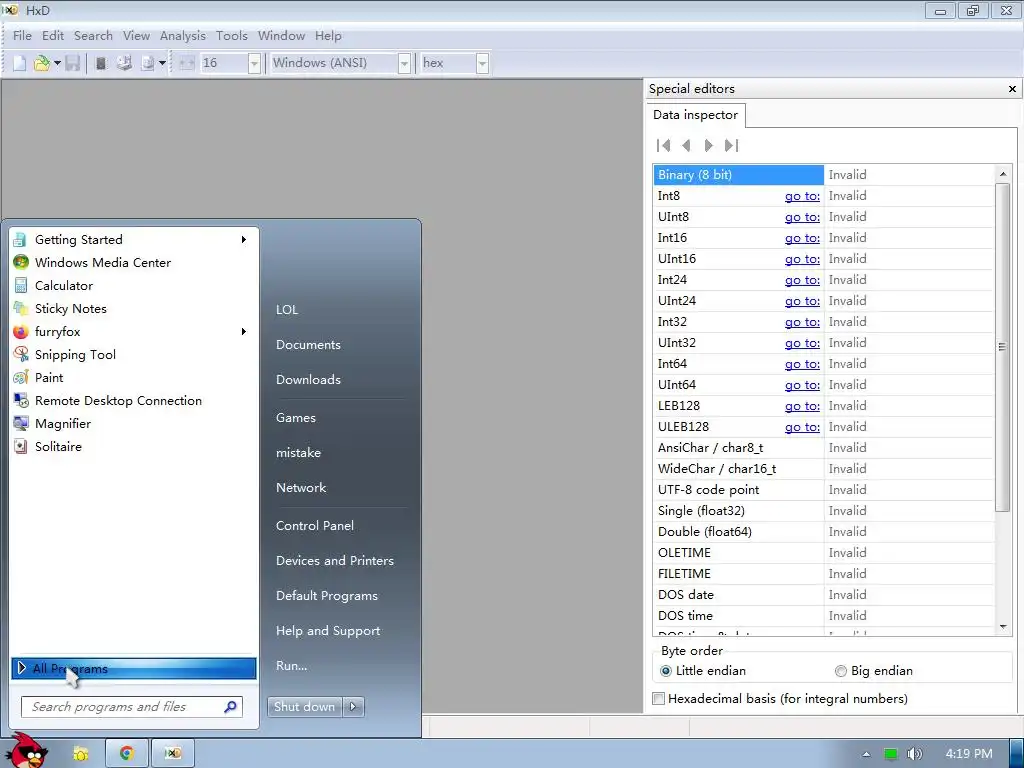Click the volume icon in system tray
Viewport: 1024px width, 768px height.
pos(914,754)
